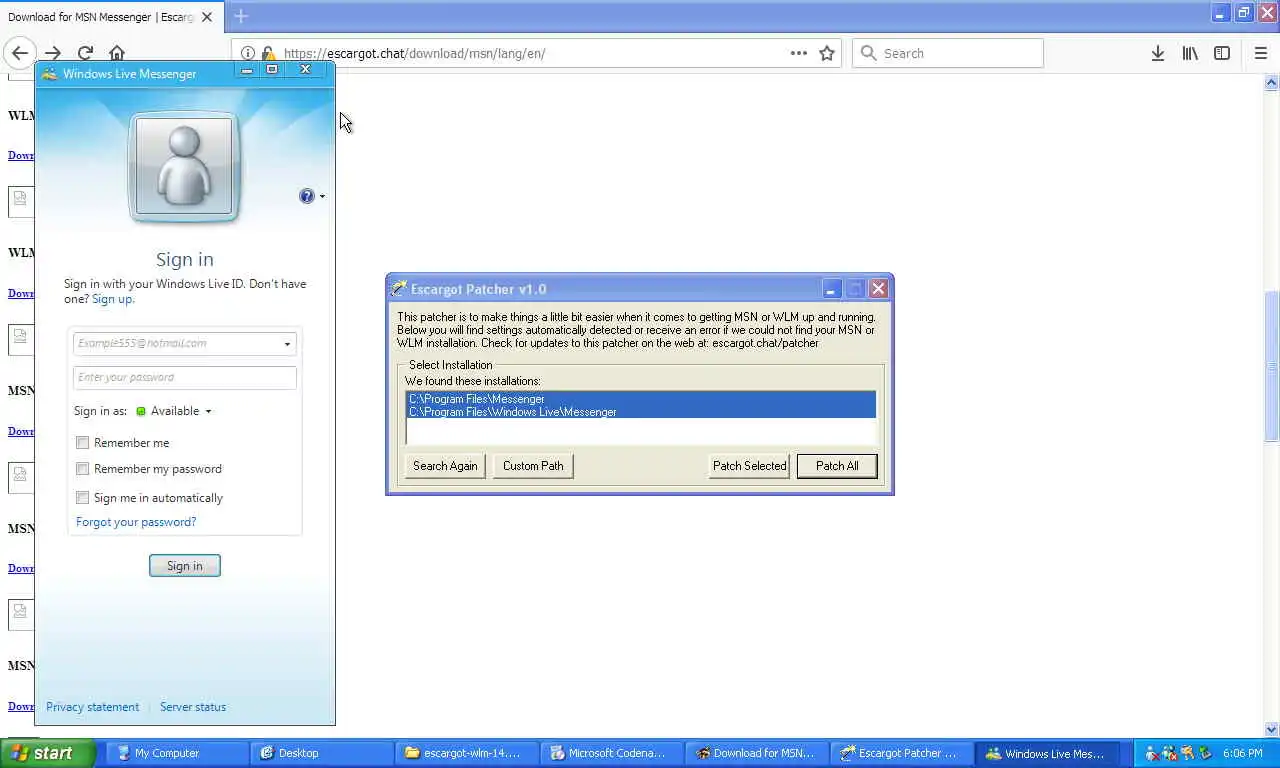Click the Firefox search box

[948, 53]
